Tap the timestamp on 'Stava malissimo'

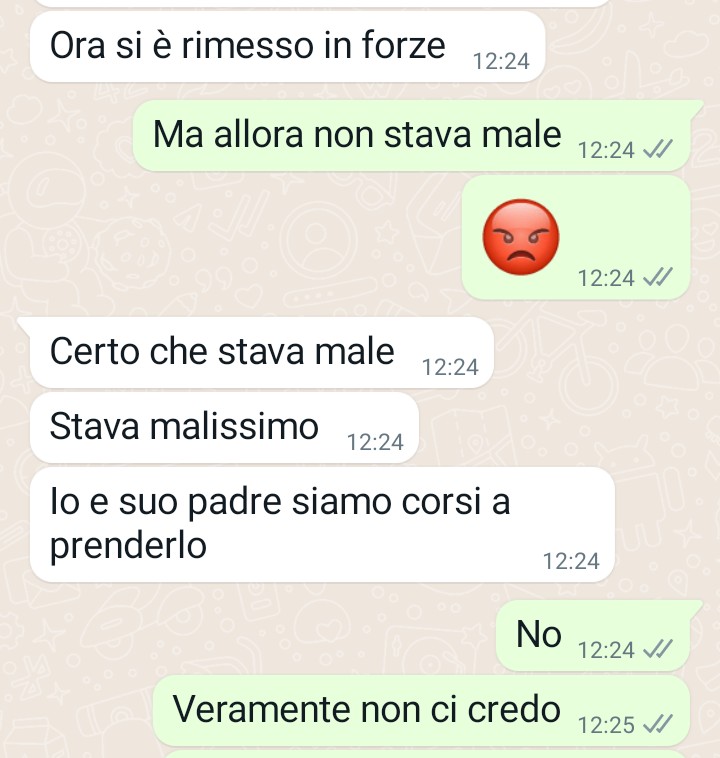[x=375, y=442]
